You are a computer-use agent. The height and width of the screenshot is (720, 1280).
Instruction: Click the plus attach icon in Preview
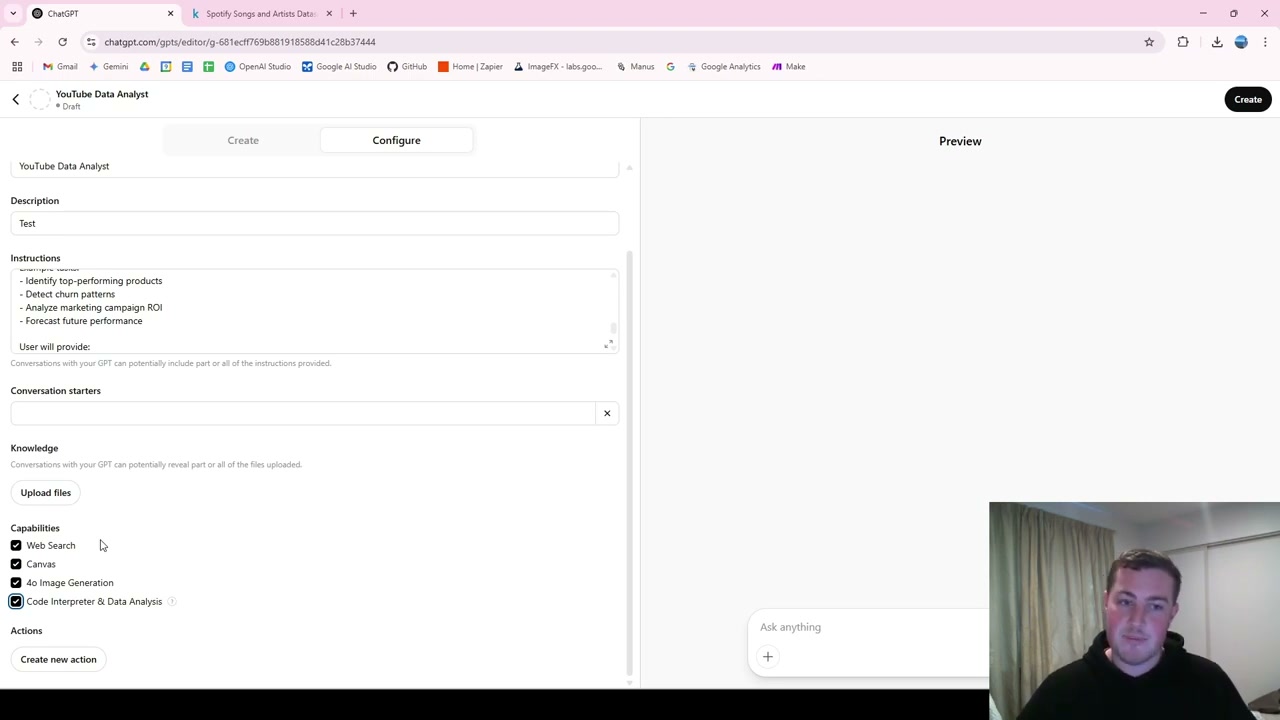[x=768, y=657]
